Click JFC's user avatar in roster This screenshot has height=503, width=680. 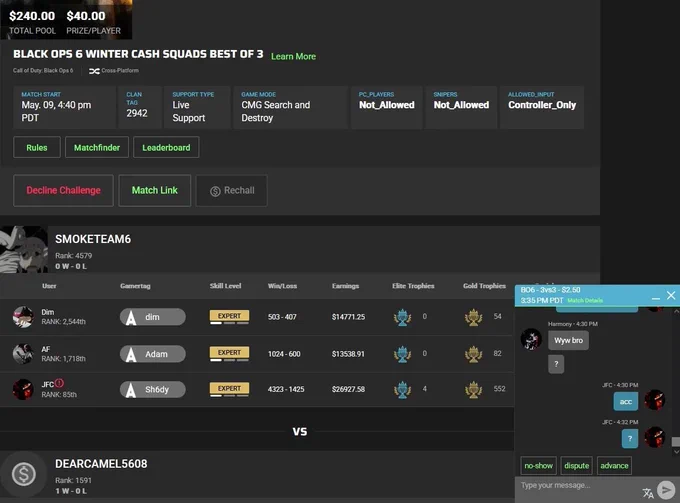coord(23,389)
